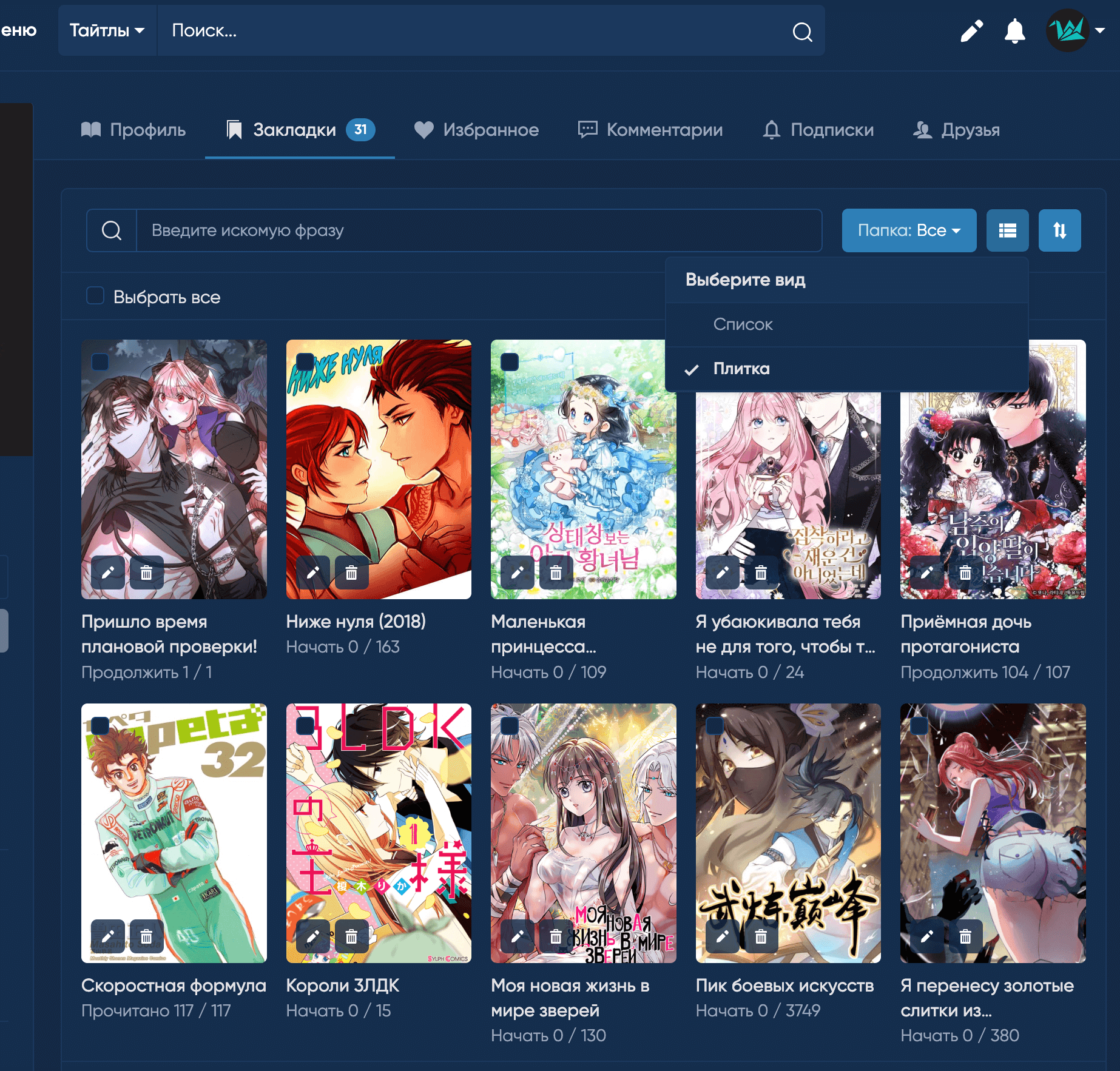Open the pencil edit icon in header
The height and width of the screenshot is (1071, 1120).
972,31
